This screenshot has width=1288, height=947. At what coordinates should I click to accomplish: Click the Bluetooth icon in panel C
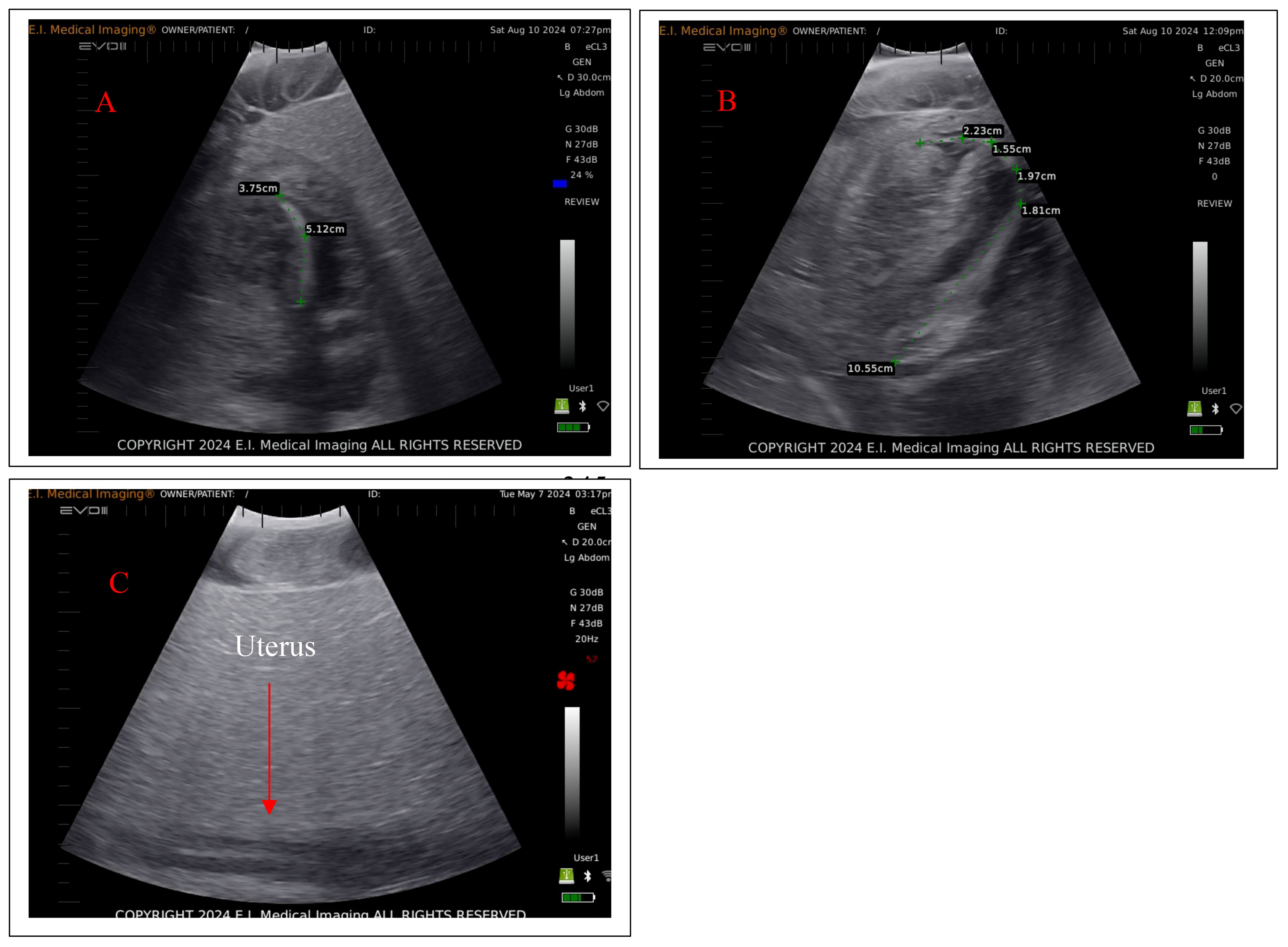point(587,876)
